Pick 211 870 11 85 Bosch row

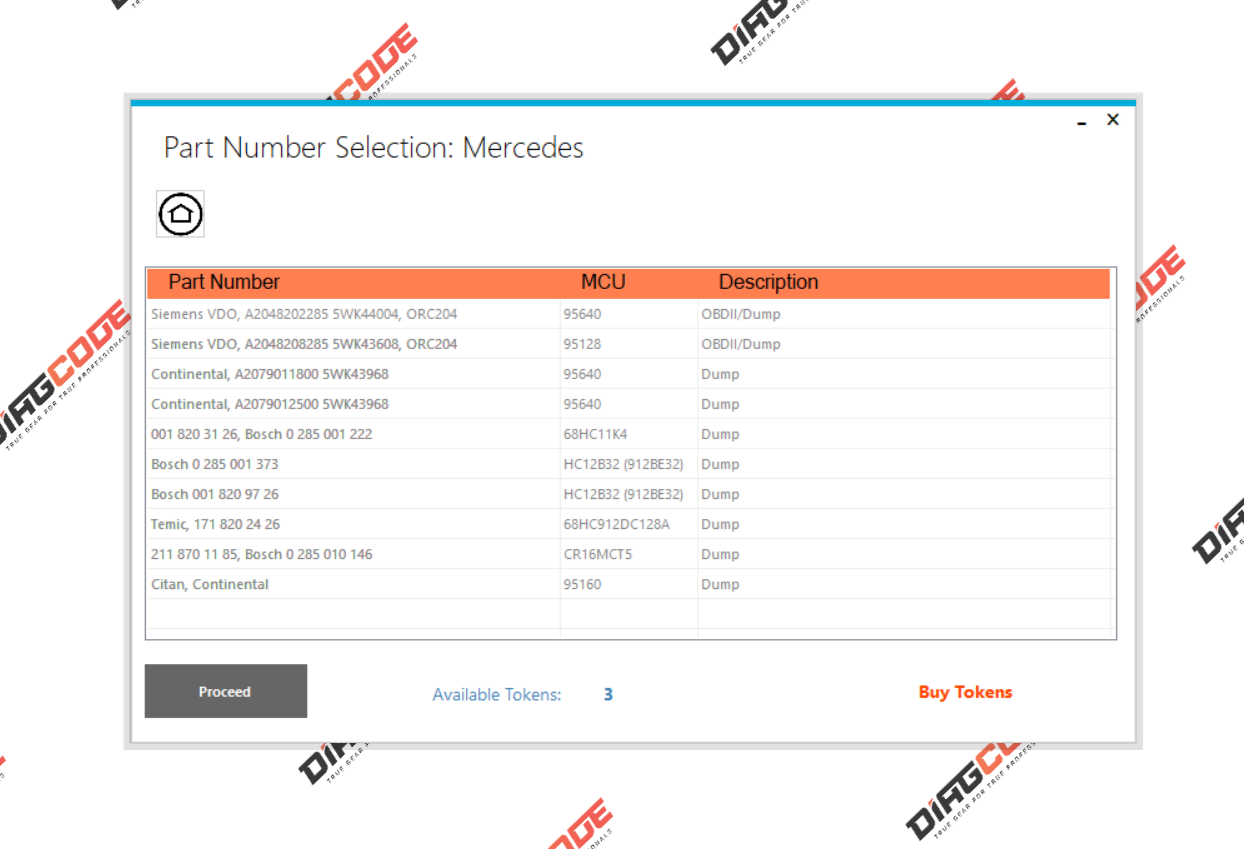(630, 554)
